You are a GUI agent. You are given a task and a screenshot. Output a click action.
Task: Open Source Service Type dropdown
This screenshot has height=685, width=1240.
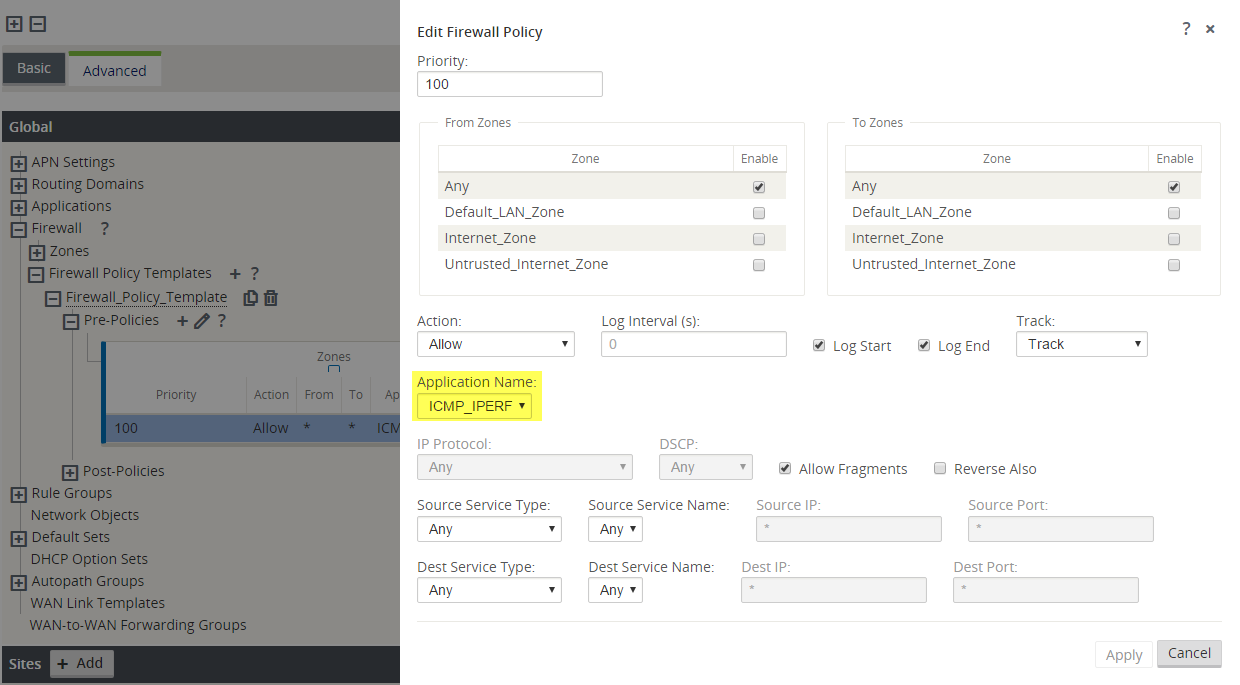489,529
